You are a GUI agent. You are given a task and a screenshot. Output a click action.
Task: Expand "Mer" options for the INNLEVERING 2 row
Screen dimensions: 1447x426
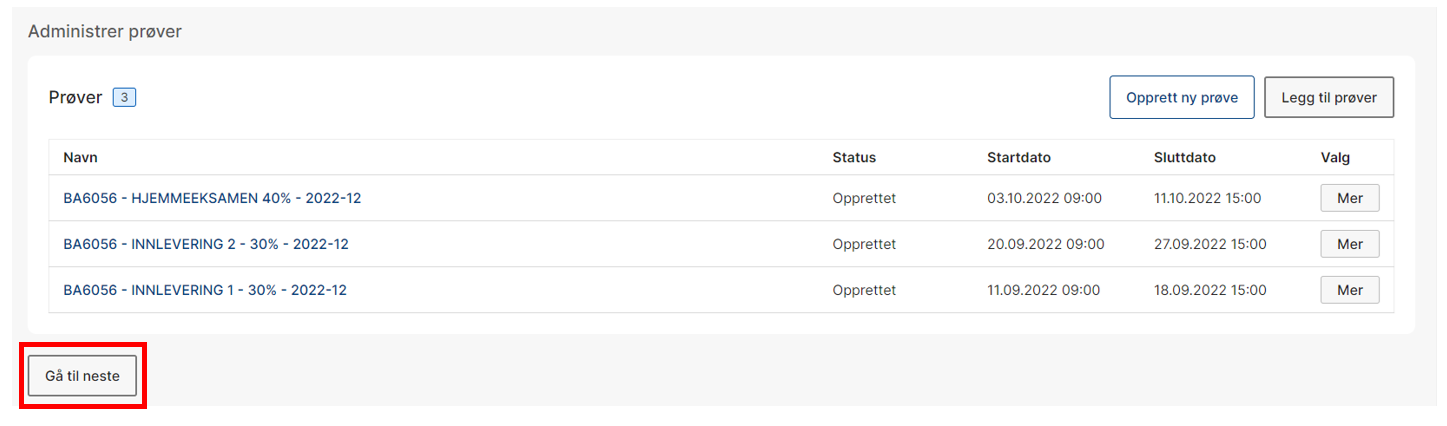pos(1349,244)
